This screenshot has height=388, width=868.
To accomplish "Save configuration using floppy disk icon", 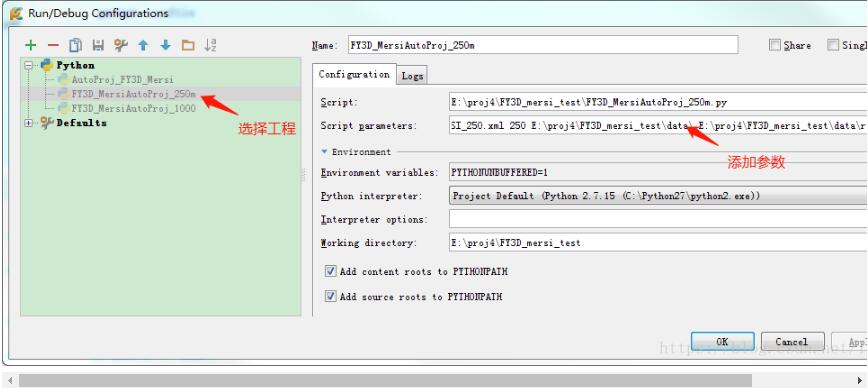I will click(98, 45).
